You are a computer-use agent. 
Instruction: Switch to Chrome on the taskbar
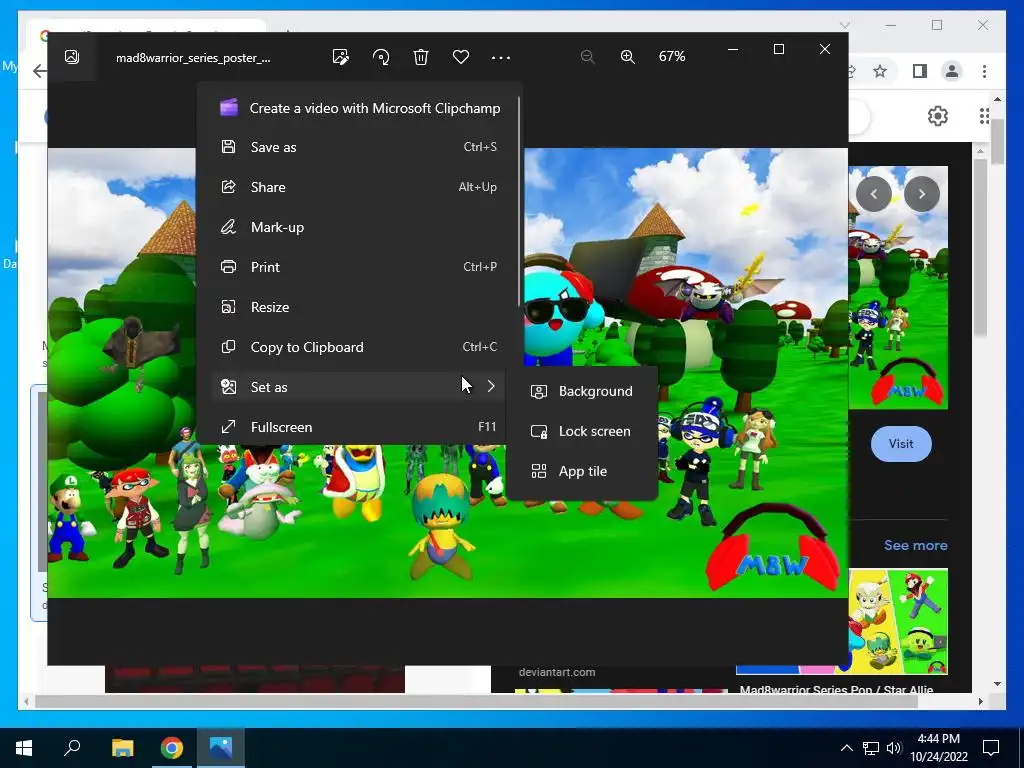pyautogui.click(x=172, y=748)
